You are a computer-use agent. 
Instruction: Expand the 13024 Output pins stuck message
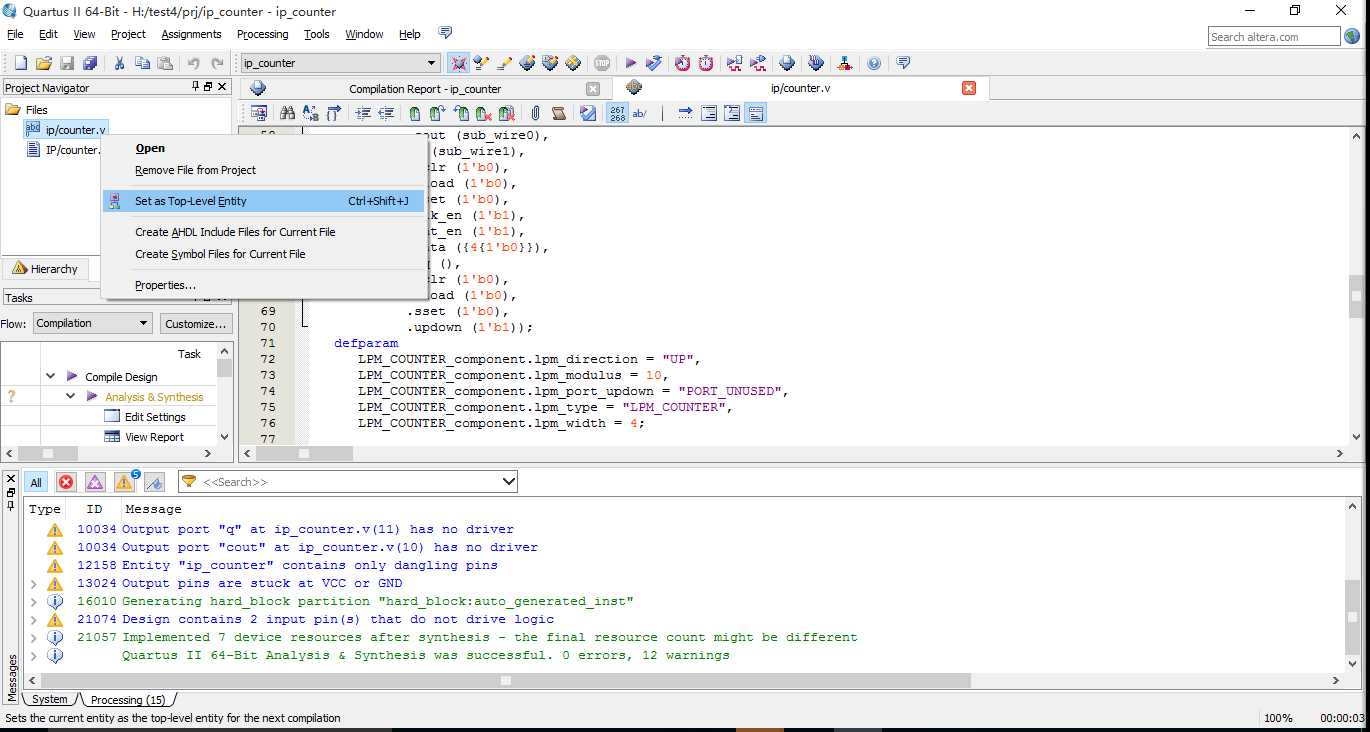pyautogui.click(x=34, y=584)
